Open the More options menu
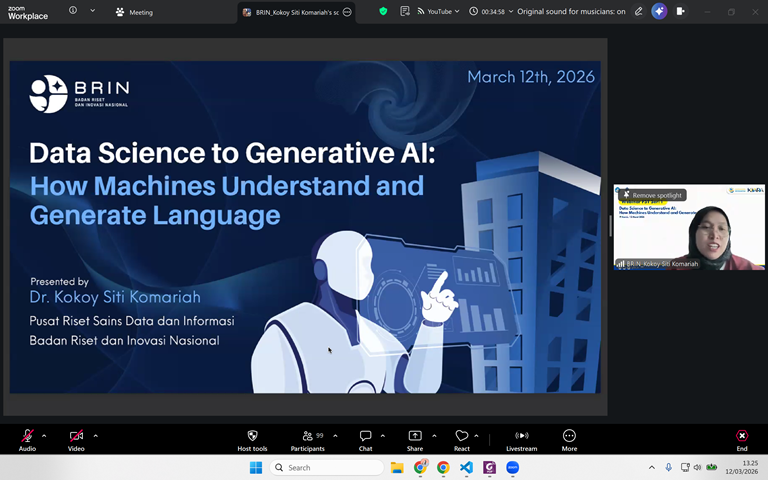Screen dimensions: 768x480 coord(569,436)
